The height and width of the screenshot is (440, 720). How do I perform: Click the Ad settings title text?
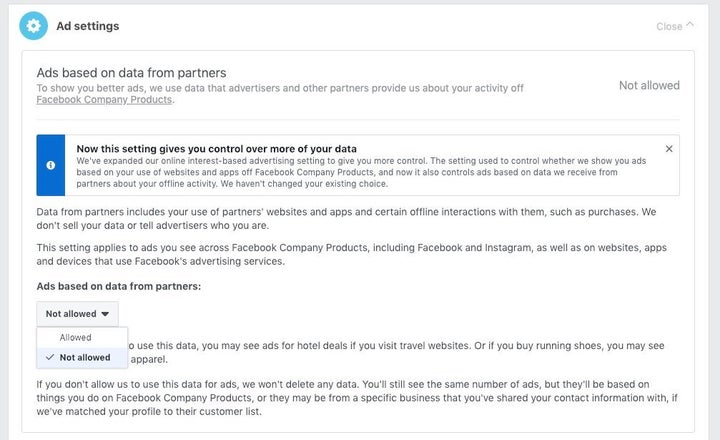(x=88, y=26)
